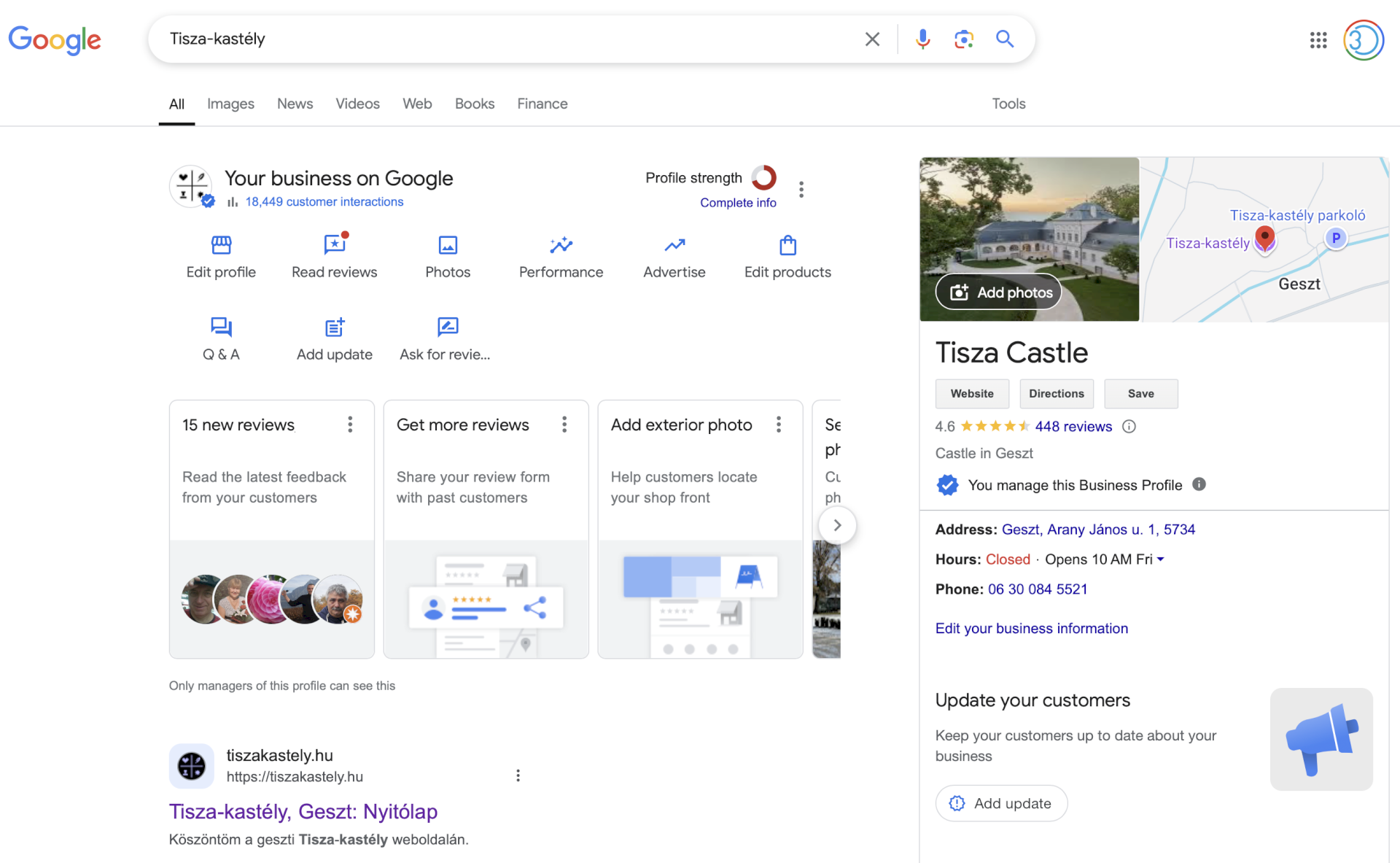This screenshot has width=1400, height=863.
Task: Click the reviews info icon
Action: point(1129,427)
